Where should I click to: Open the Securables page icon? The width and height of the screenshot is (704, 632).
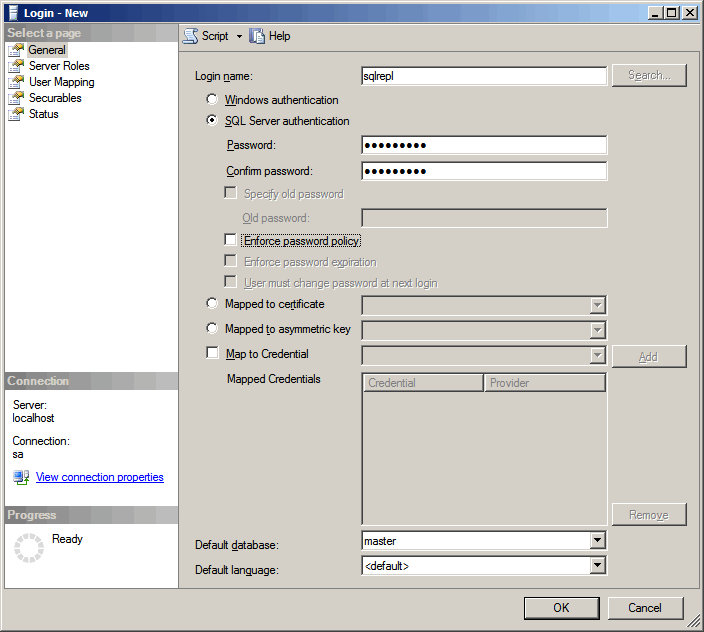(16, 98)
